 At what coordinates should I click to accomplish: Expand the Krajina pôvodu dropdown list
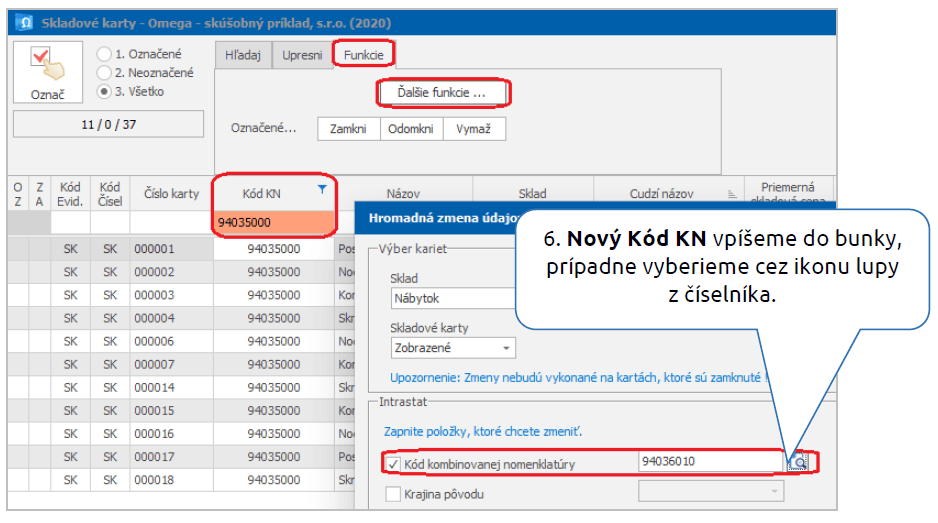(x=711, y=492)
